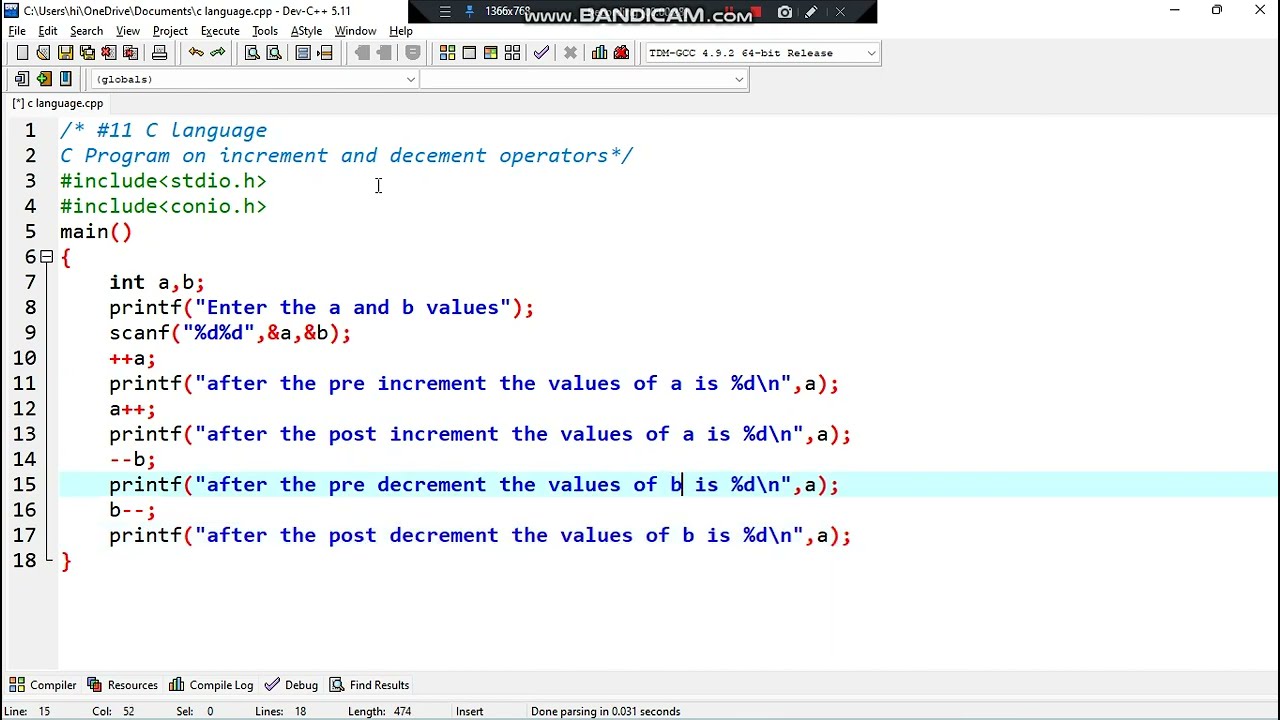Switch to the c language.cpp file tab
The height and width of the screenshot is (720, 1280).
(58, 103)
